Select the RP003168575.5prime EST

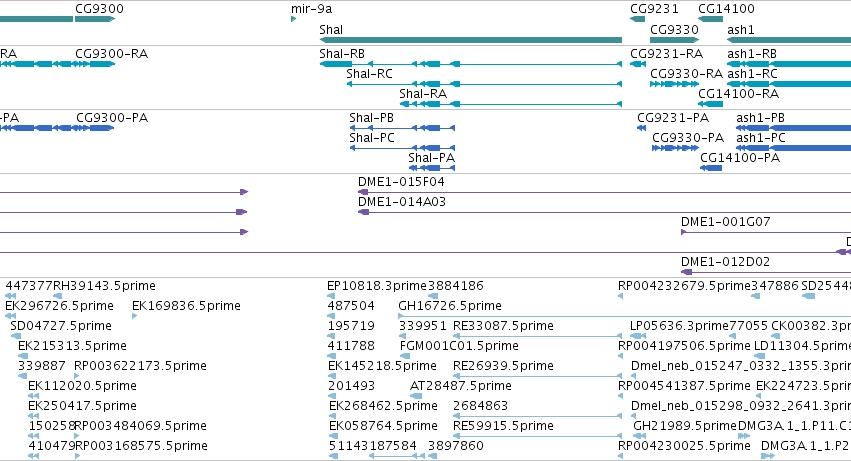tap(78, 456)
